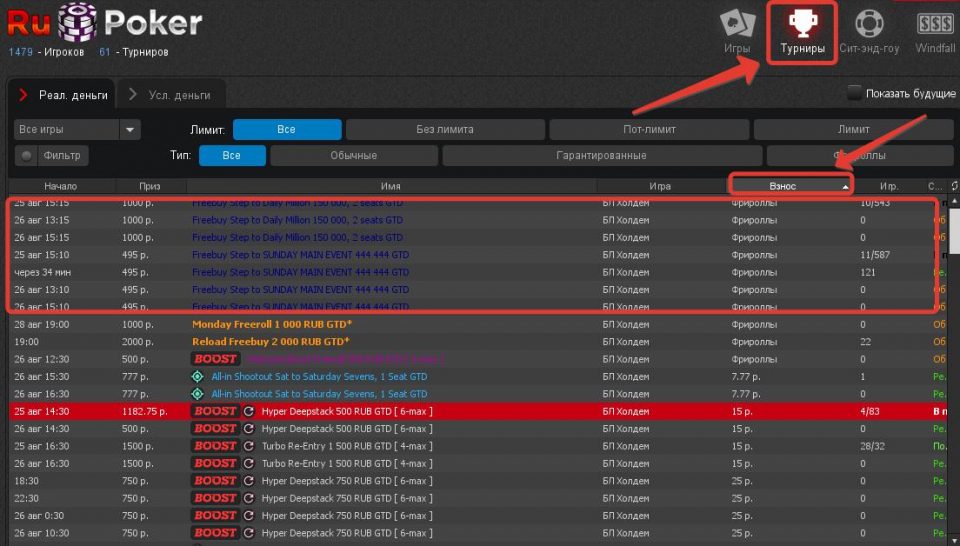Enable the Показать будущие checkbox
The image size is (960, 546).
pyautogui.click(x=855, y=93)
